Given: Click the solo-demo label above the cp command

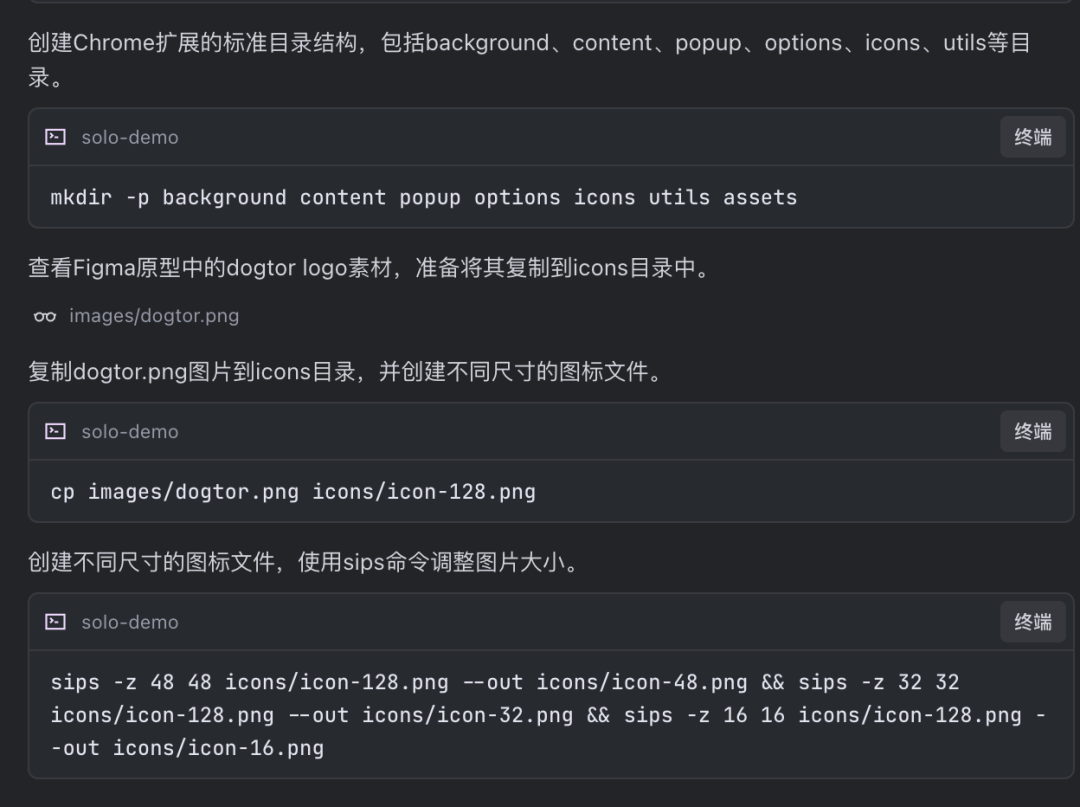Looking at the screenshot, I should [x=130, y=431].
